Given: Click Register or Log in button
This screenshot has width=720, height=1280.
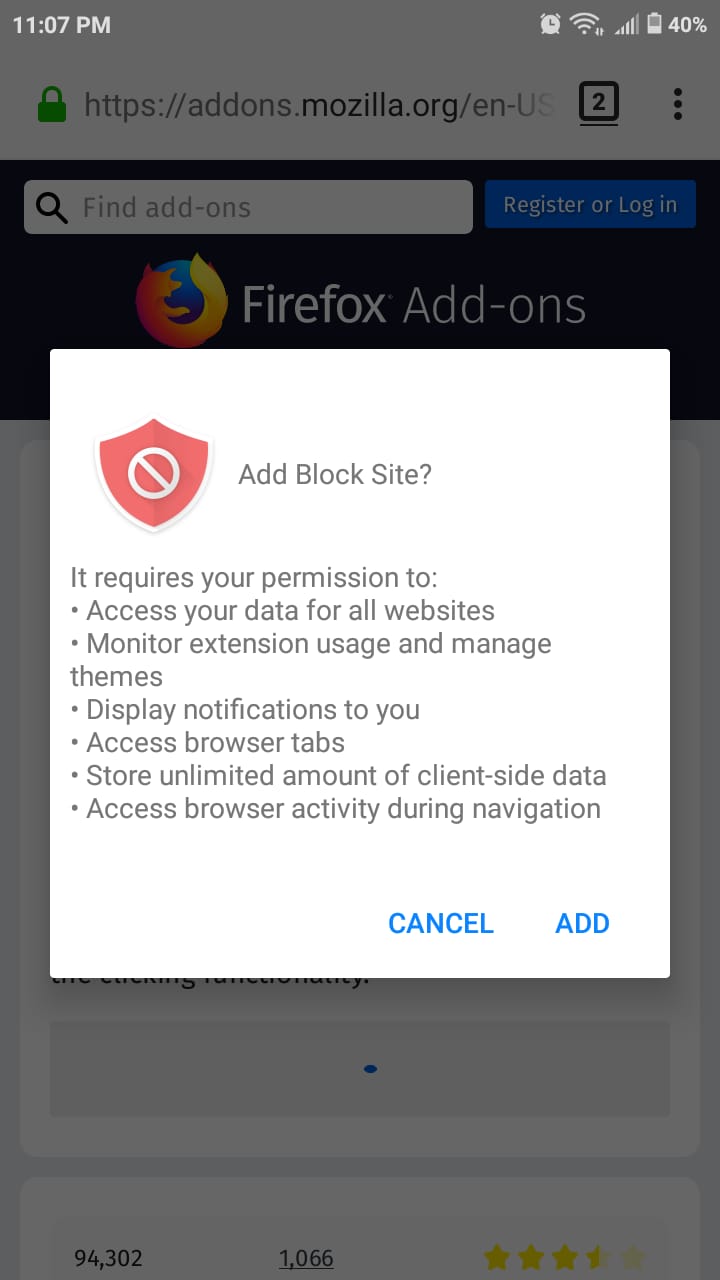Looking at the screenshot, I should pos(590,205).
